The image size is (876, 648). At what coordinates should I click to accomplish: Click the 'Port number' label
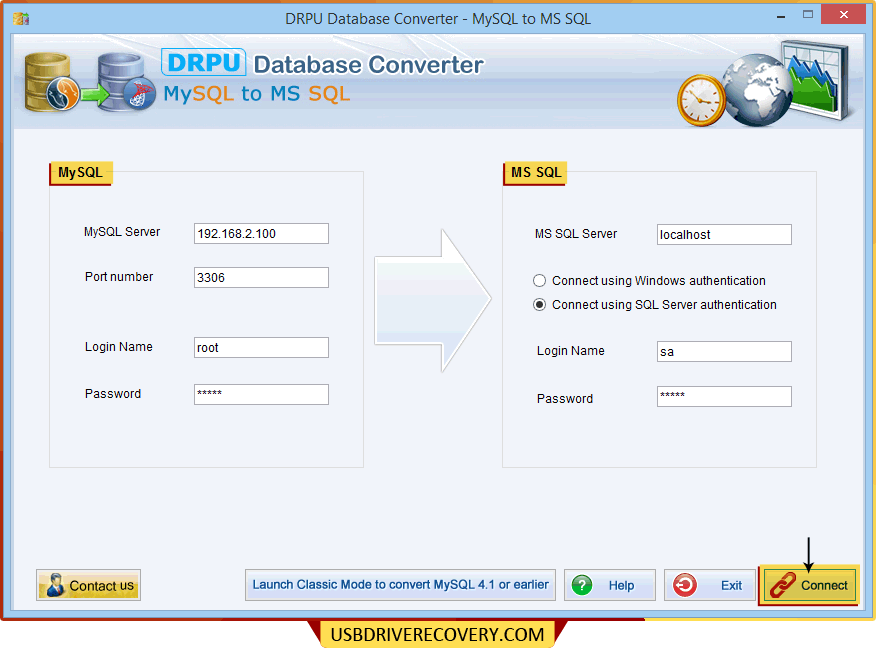pyautogui.click(x=119, y=277)
